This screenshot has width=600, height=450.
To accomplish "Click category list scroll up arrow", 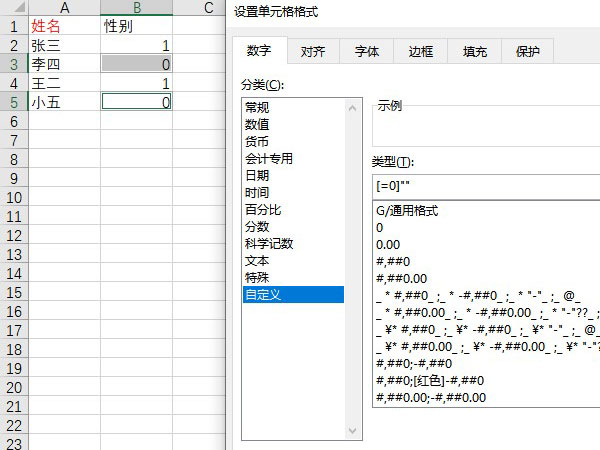I will click(352, 108).
